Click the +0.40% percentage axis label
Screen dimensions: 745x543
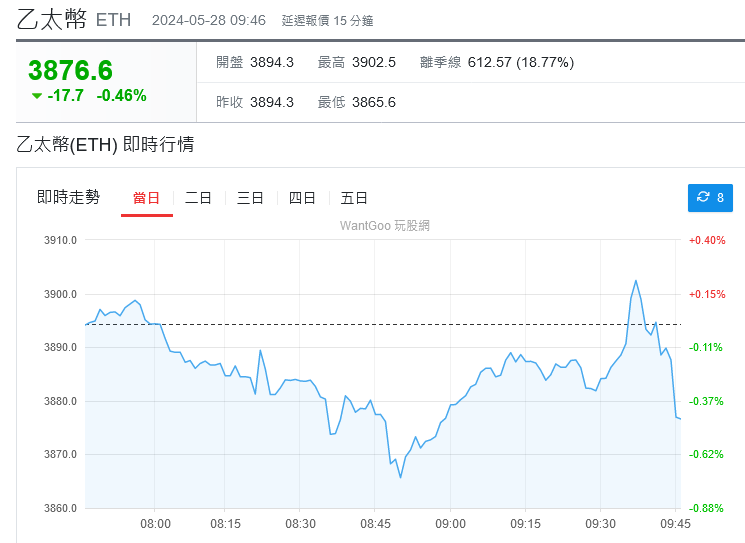[706, 240]
